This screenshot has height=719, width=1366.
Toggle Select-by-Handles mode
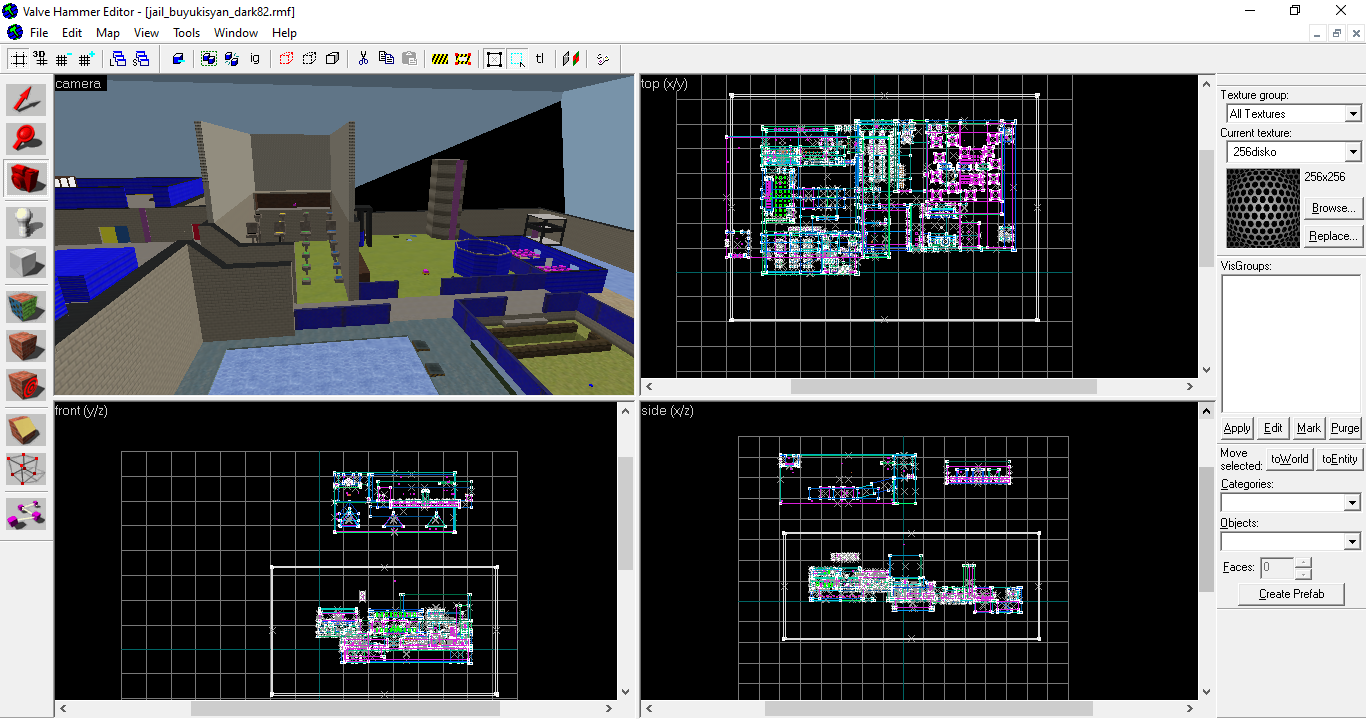point(494,59)
